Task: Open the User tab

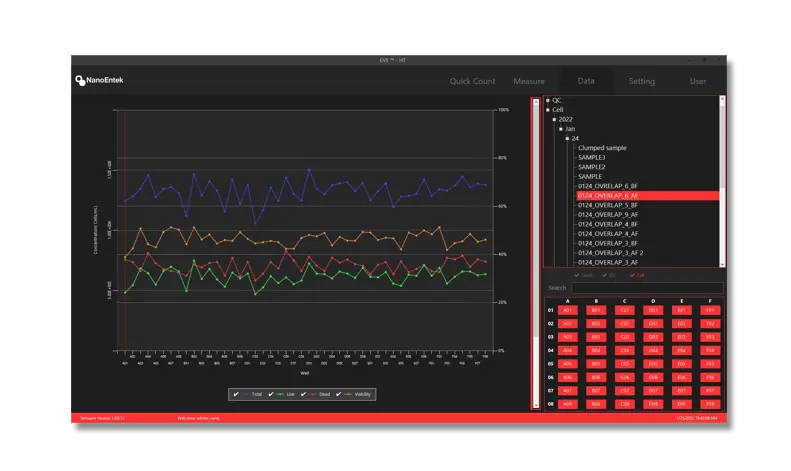Action: 698,81
